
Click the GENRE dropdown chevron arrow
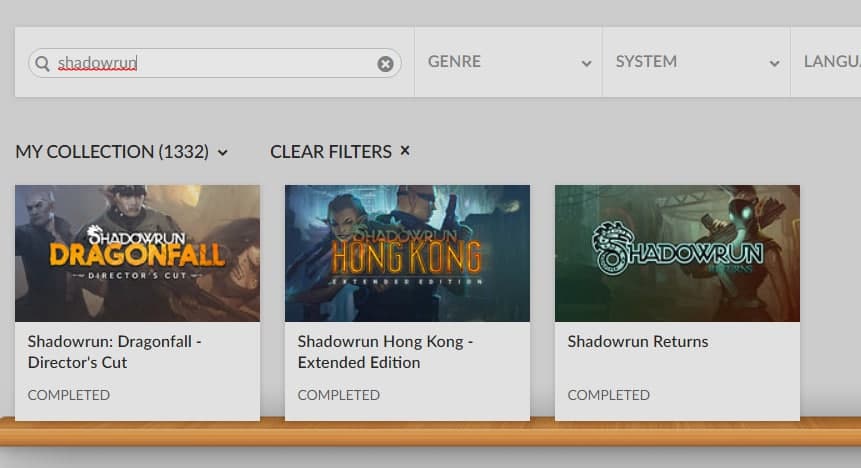586,64
